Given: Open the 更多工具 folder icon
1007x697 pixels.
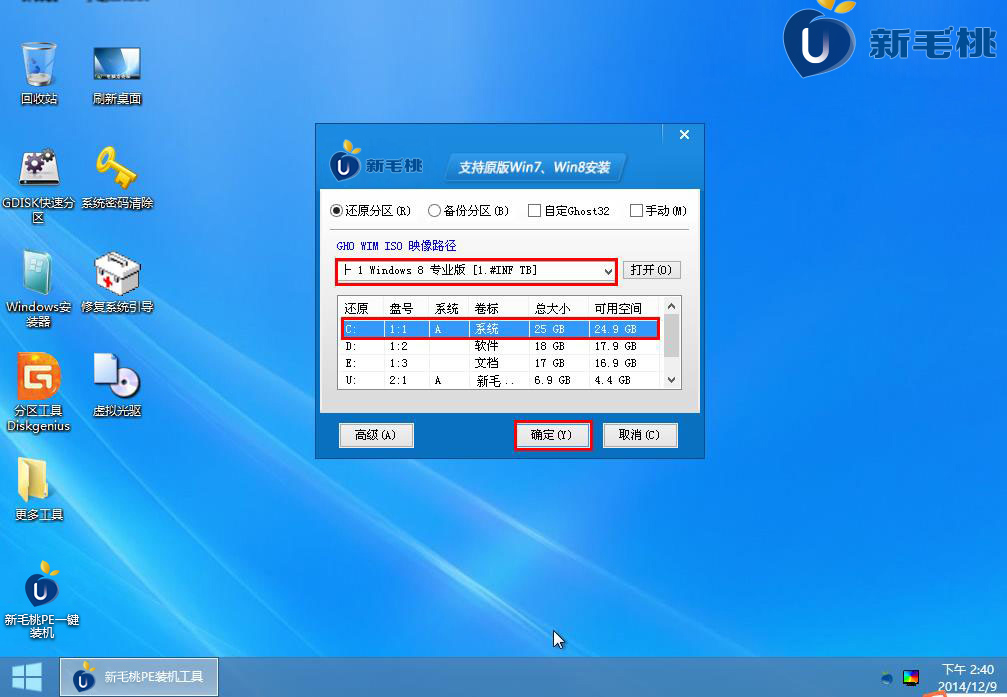Looking at the screenshot, I should click(x=39, y=490).
